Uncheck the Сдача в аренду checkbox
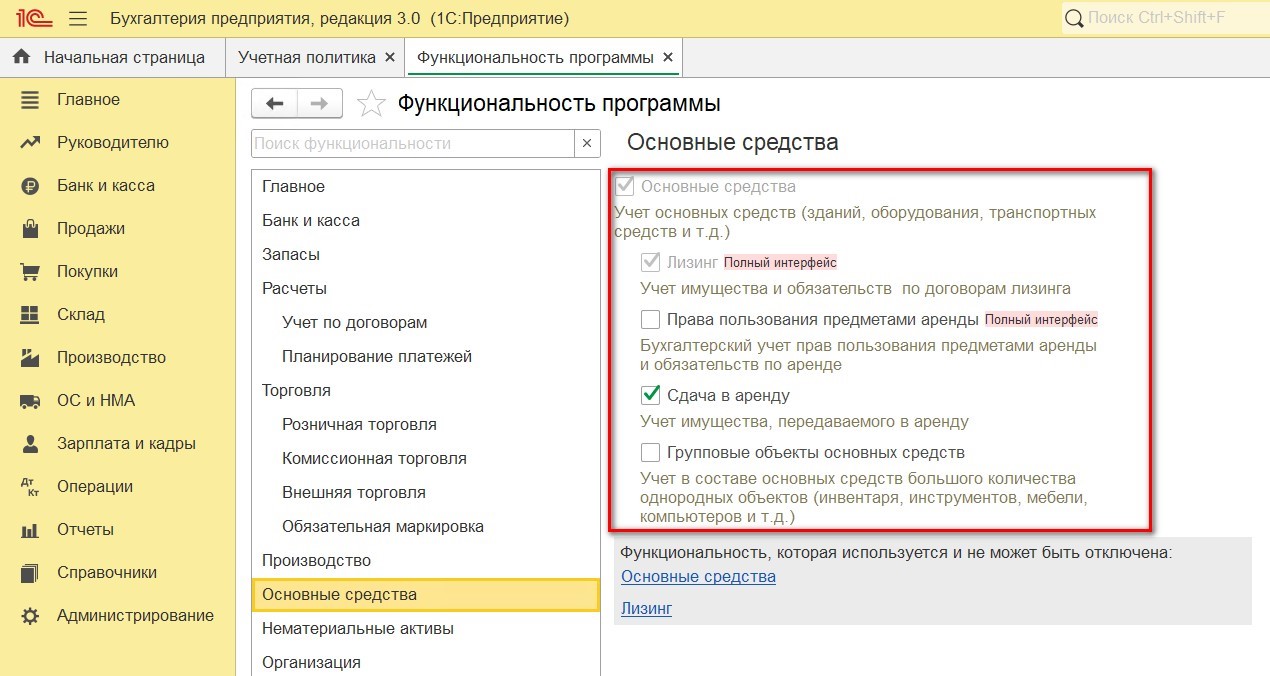The height and width of the screenshot is (676, 1270). tap(651, 395)
